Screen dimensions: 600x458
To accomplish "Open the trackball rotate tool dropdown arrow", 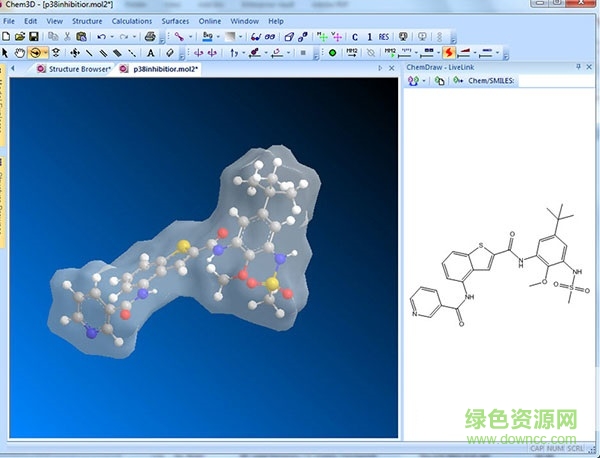I will [46, 52].
